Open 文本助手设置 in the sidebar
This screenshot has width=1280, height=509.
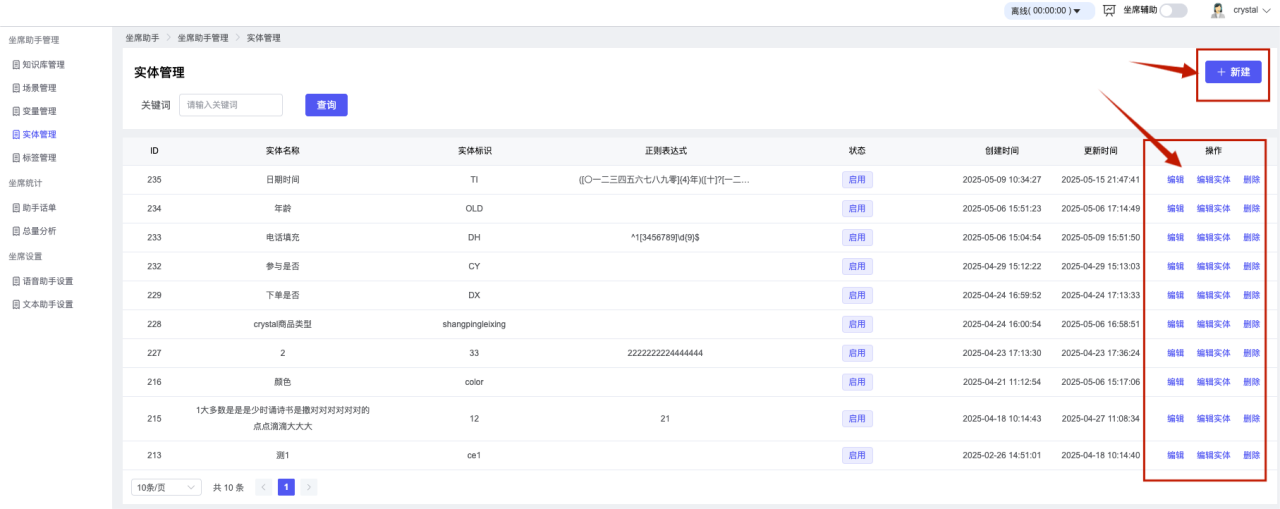click(x=47, y=304)
